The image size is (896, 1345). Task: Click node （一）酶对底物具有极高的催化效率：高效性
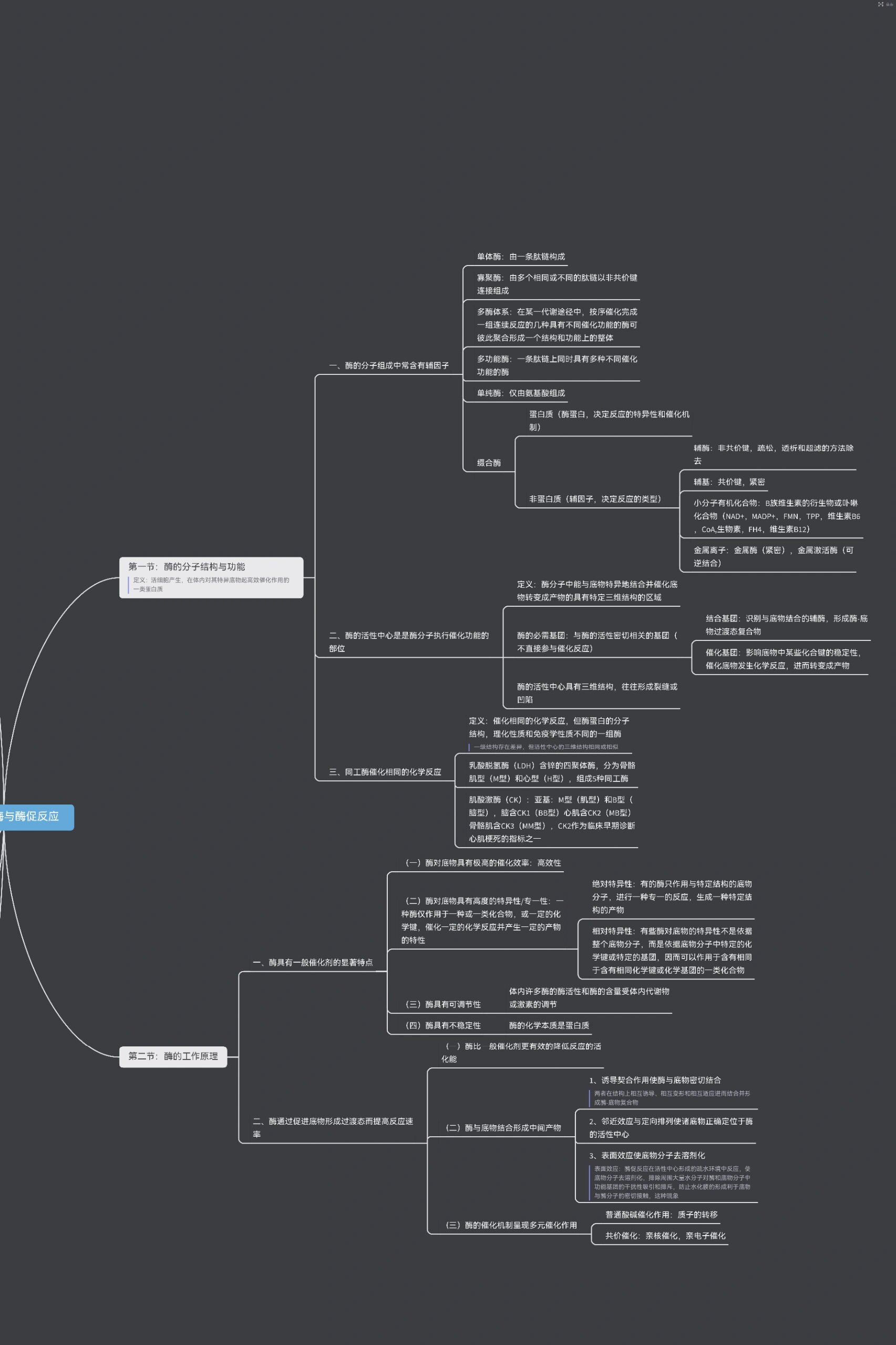tap(483, 862)
